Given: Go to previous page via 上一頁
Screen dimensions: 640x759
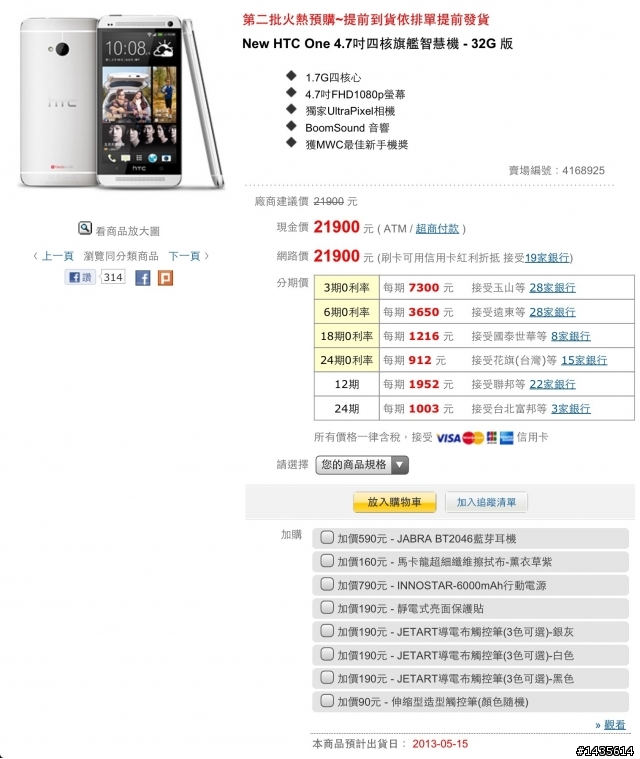Looking at the screenshot, I should coord(57,256).
